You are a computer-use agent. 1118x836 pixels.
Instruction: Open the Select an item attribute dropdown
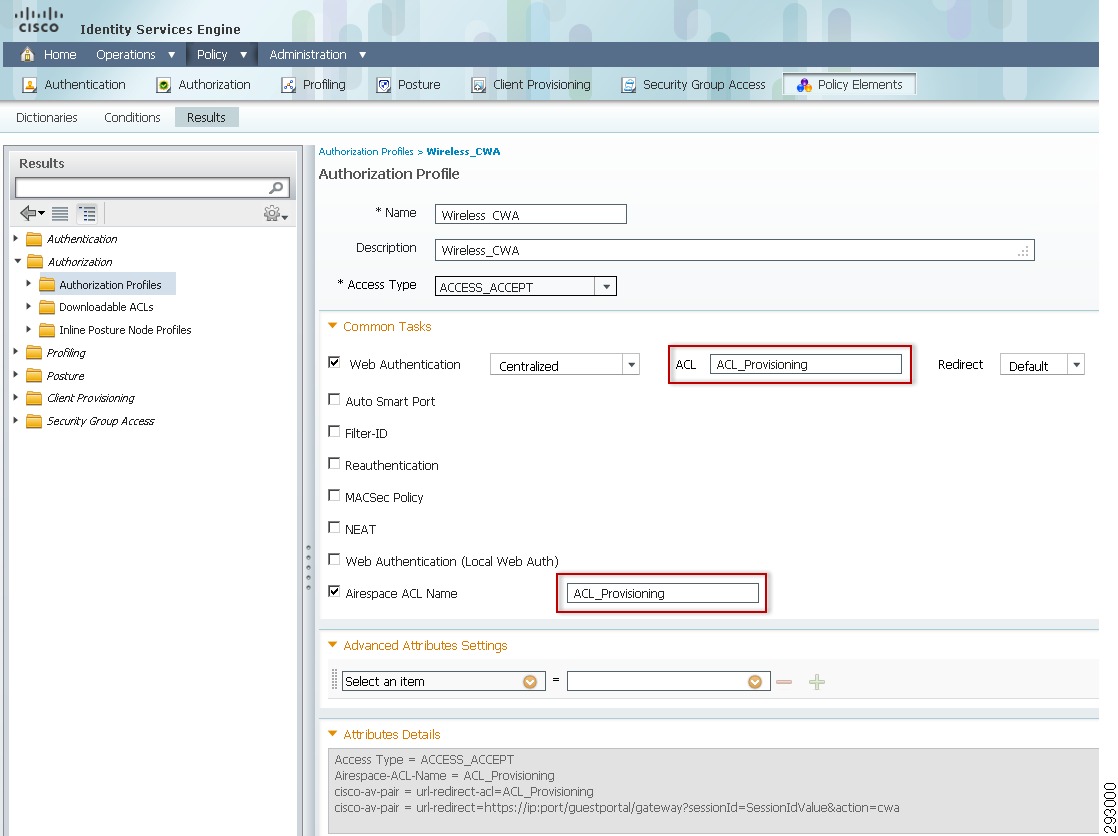530,682
